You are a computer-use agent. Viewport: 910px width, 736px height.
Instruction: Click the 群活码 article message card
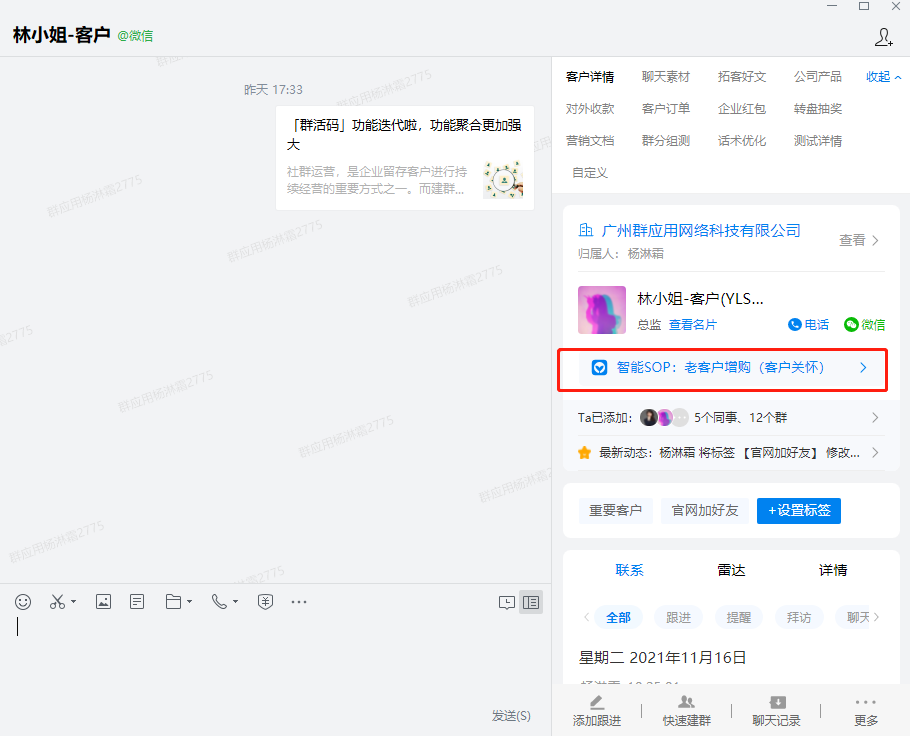click(x=405, y=157)
